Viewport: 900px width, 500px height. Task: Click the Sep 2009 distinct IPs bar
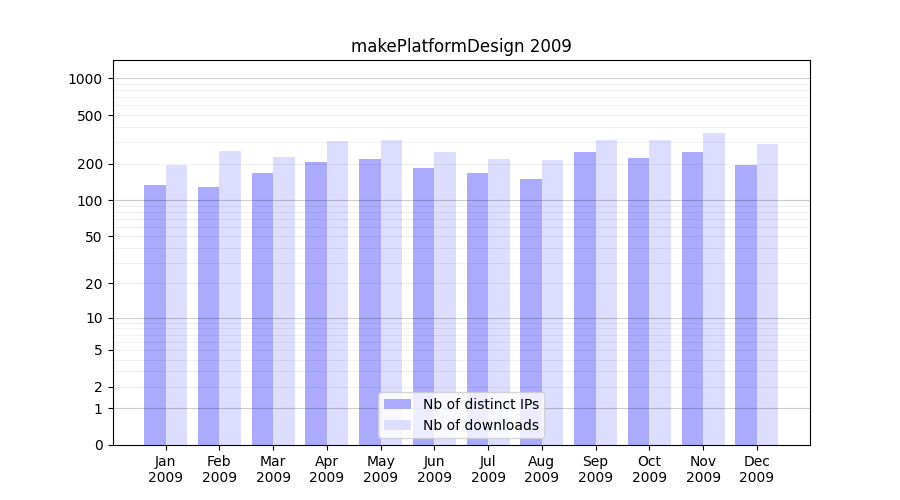coord(585,299)
